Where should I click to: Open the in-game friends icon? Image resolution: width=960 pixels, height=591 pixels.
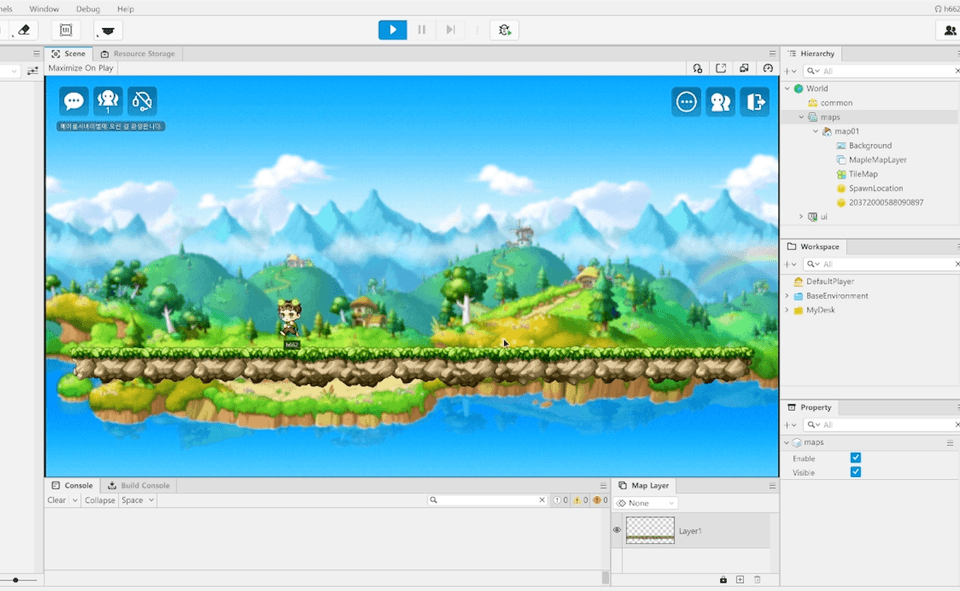[x=721, y=102]
